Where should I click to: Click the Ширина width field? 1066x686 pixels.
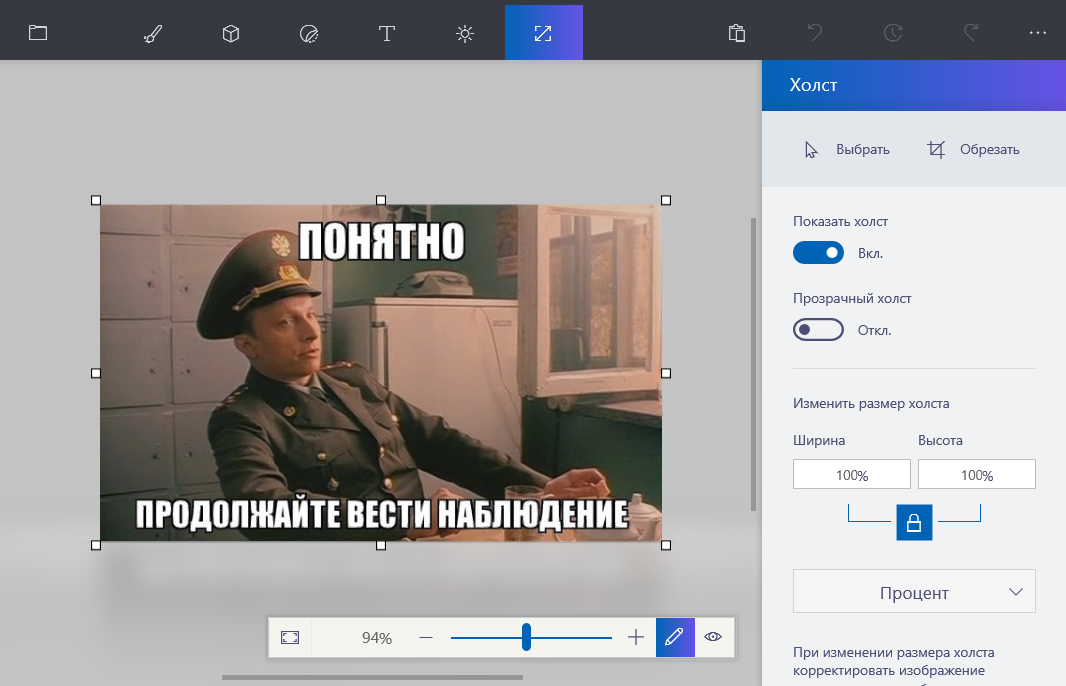point(852,475)
